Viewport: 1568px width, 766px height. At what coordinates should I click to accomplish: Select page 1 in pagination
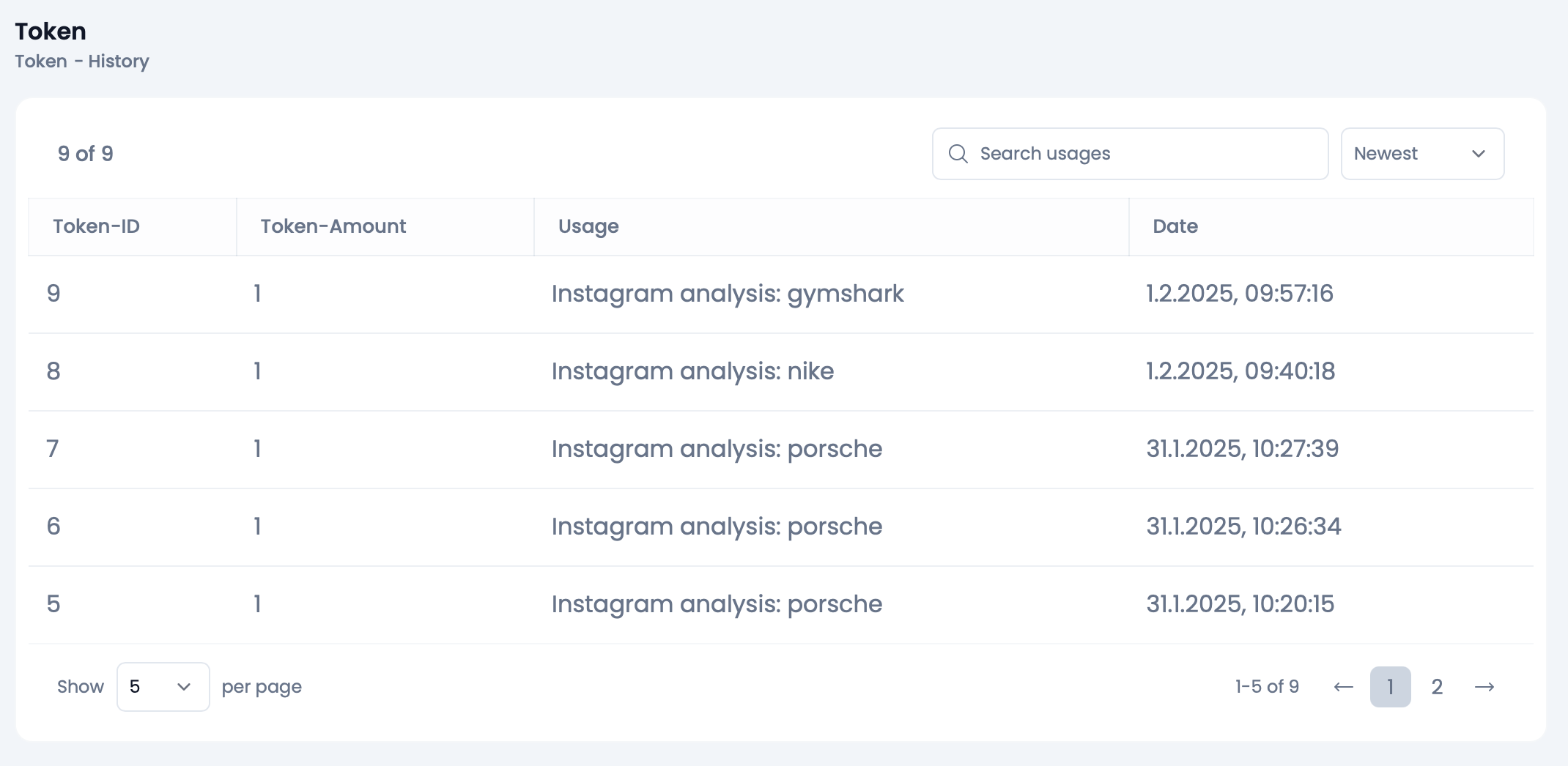(x=1390, y=687)
